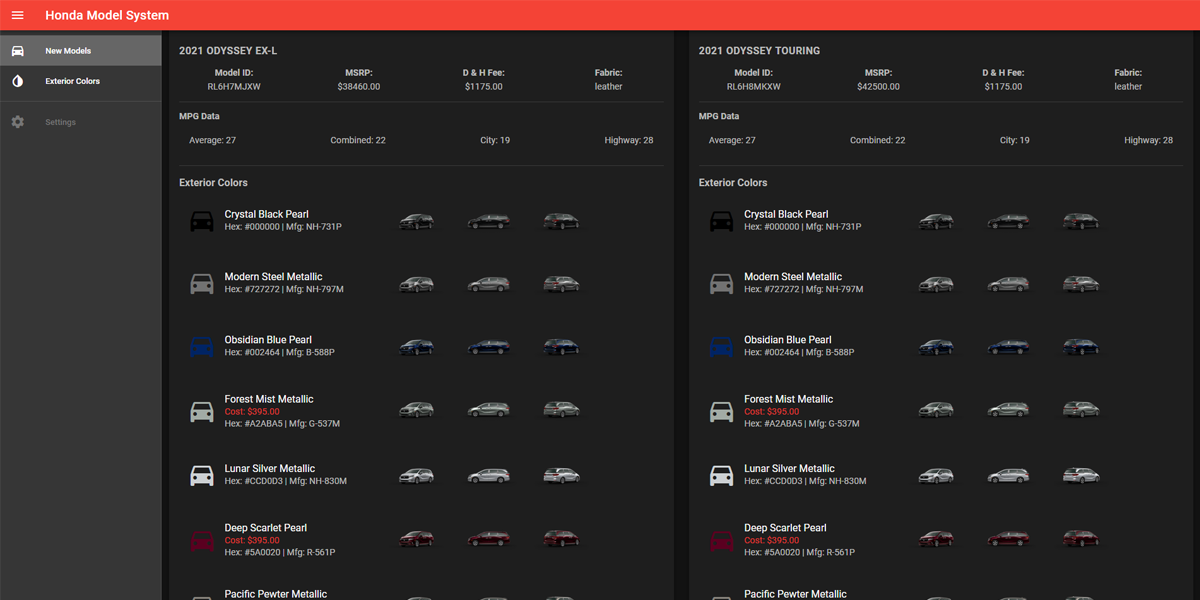Screen dimensions: 1200x600
Task: Open first Crystal Black Pearl thumbnail in EX-L
Action: [x=417, y=221]
